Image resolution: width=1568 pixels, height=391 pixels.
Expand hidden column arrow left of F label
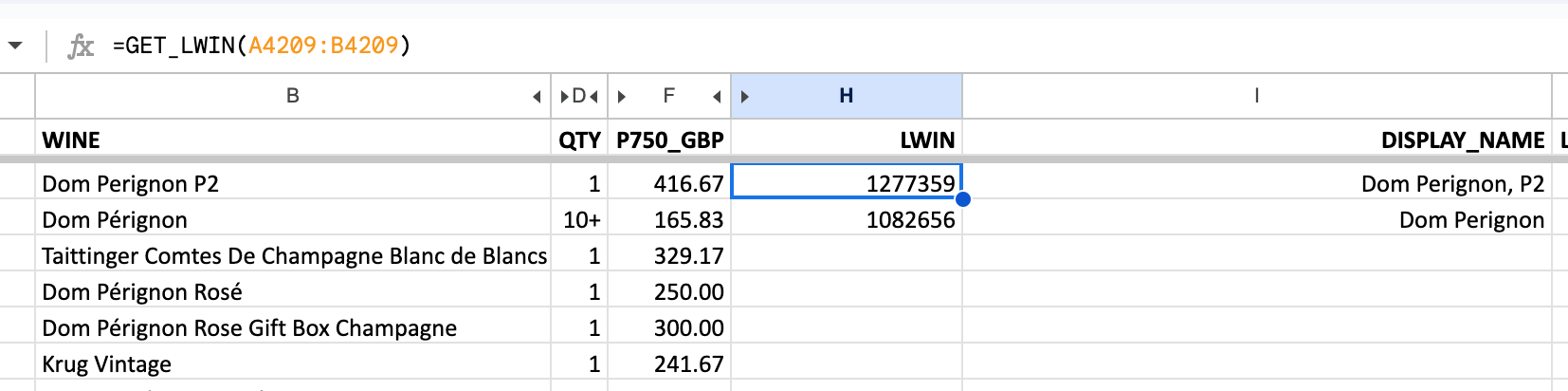click(x=622, y=97)
